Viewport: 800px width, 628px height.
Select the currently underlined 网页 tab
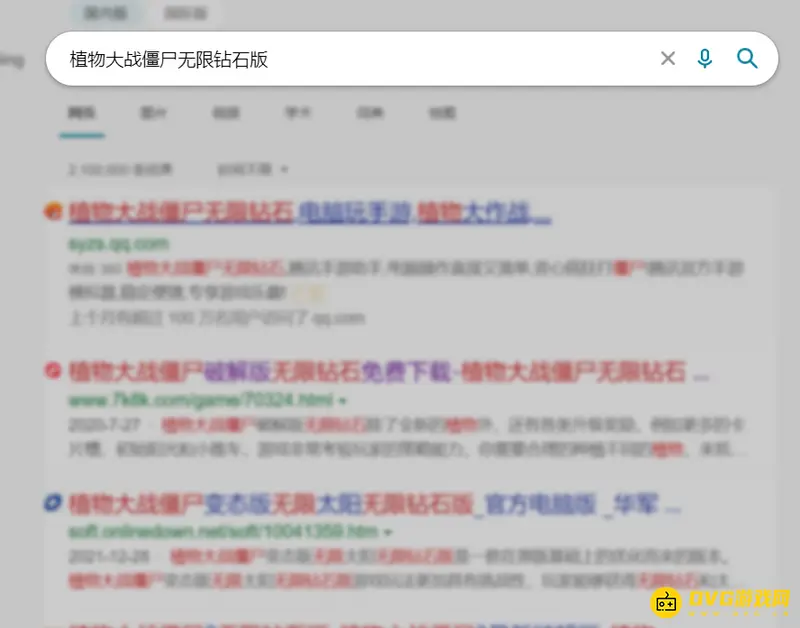tap(80, 113)
